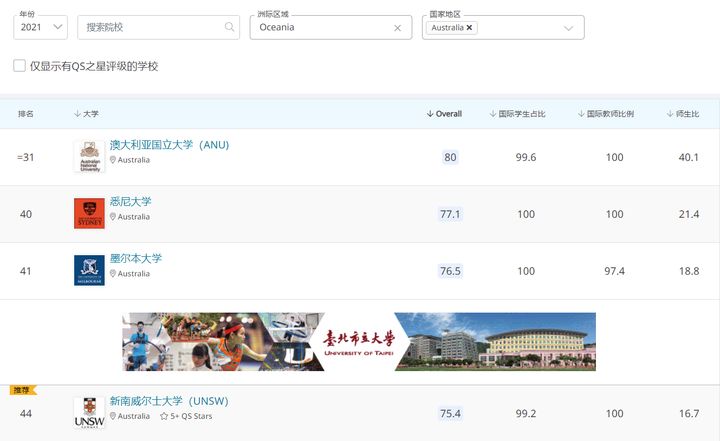Click the 5+ QS Stars label
720x441 pixels.
[191, 416]
